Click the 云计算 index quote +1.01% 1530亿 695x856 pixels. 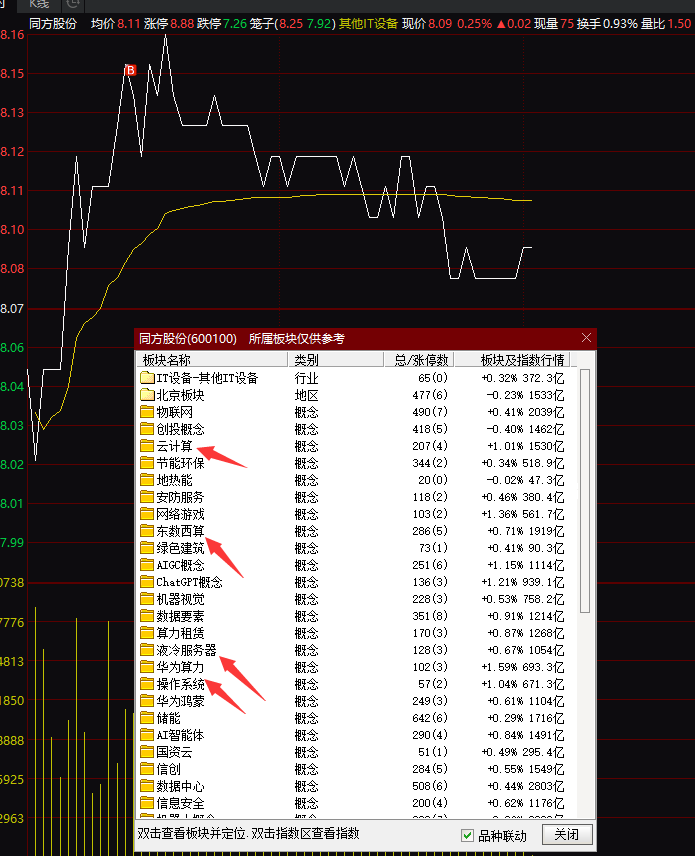coord(526,446)
